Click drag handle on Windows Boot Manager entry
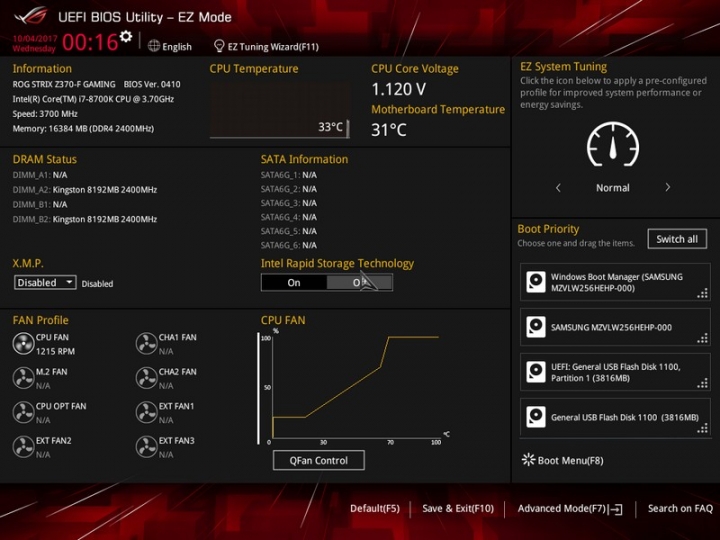720x540 pixels. 703,293
